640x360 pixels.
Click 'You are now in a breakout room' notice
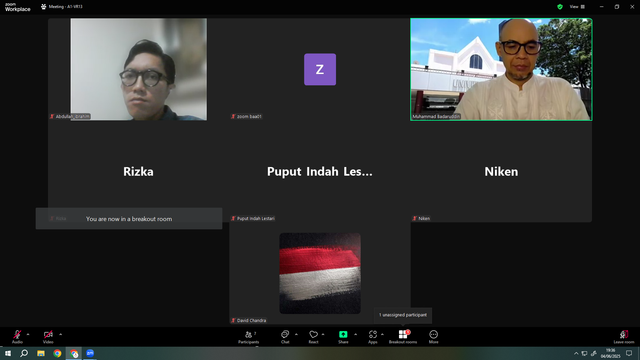tap(129, 219)
